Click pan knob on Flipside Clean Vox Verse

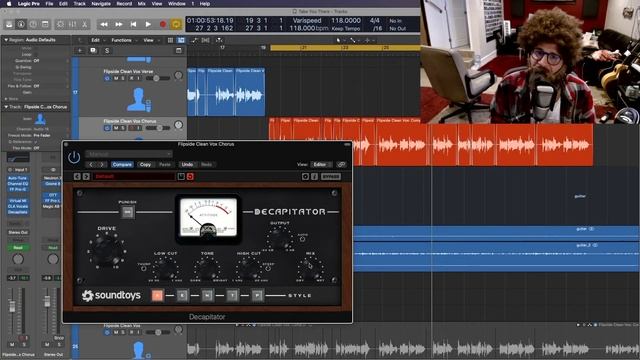pyautogui.click(x=178, y=75)
